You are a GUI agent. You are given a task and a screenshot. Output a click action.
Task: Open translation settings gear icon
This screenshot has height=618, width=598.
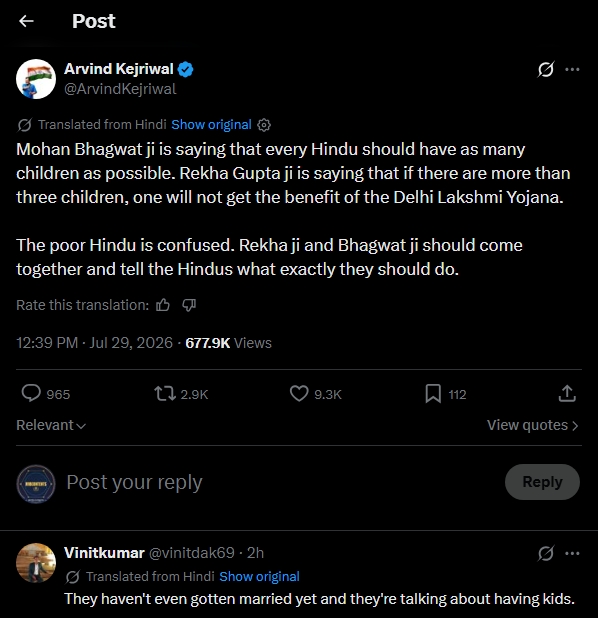click(x=264, y=125)
